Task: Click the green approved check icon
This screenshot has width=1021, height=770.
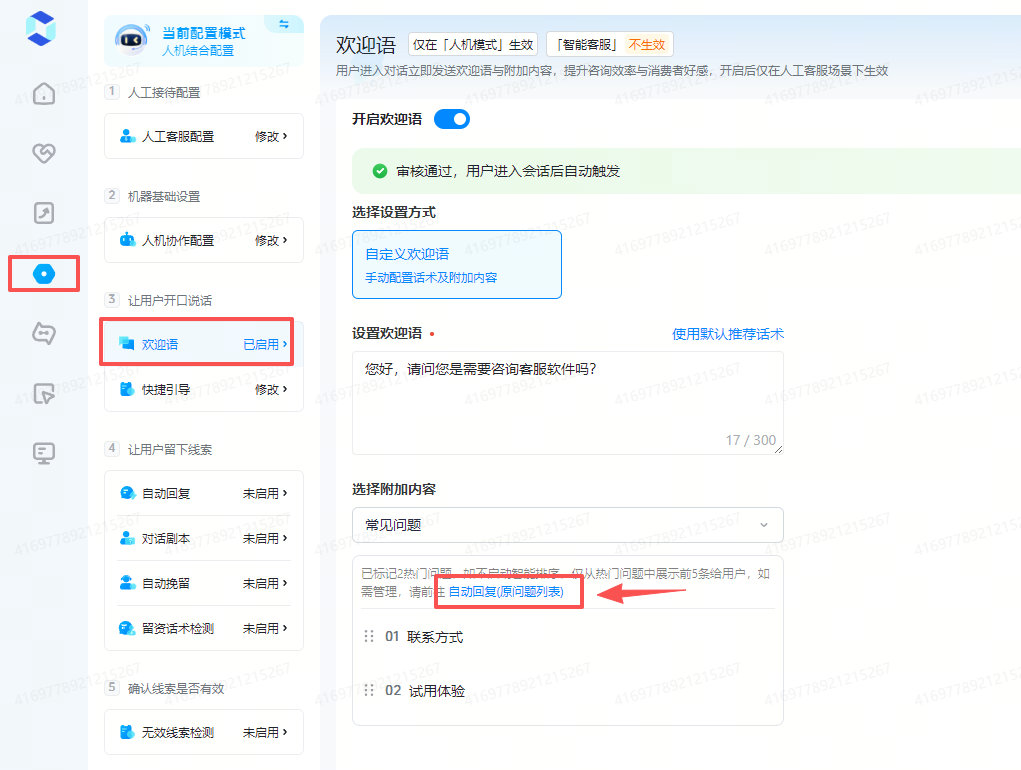Action: (x=380, y=171)
